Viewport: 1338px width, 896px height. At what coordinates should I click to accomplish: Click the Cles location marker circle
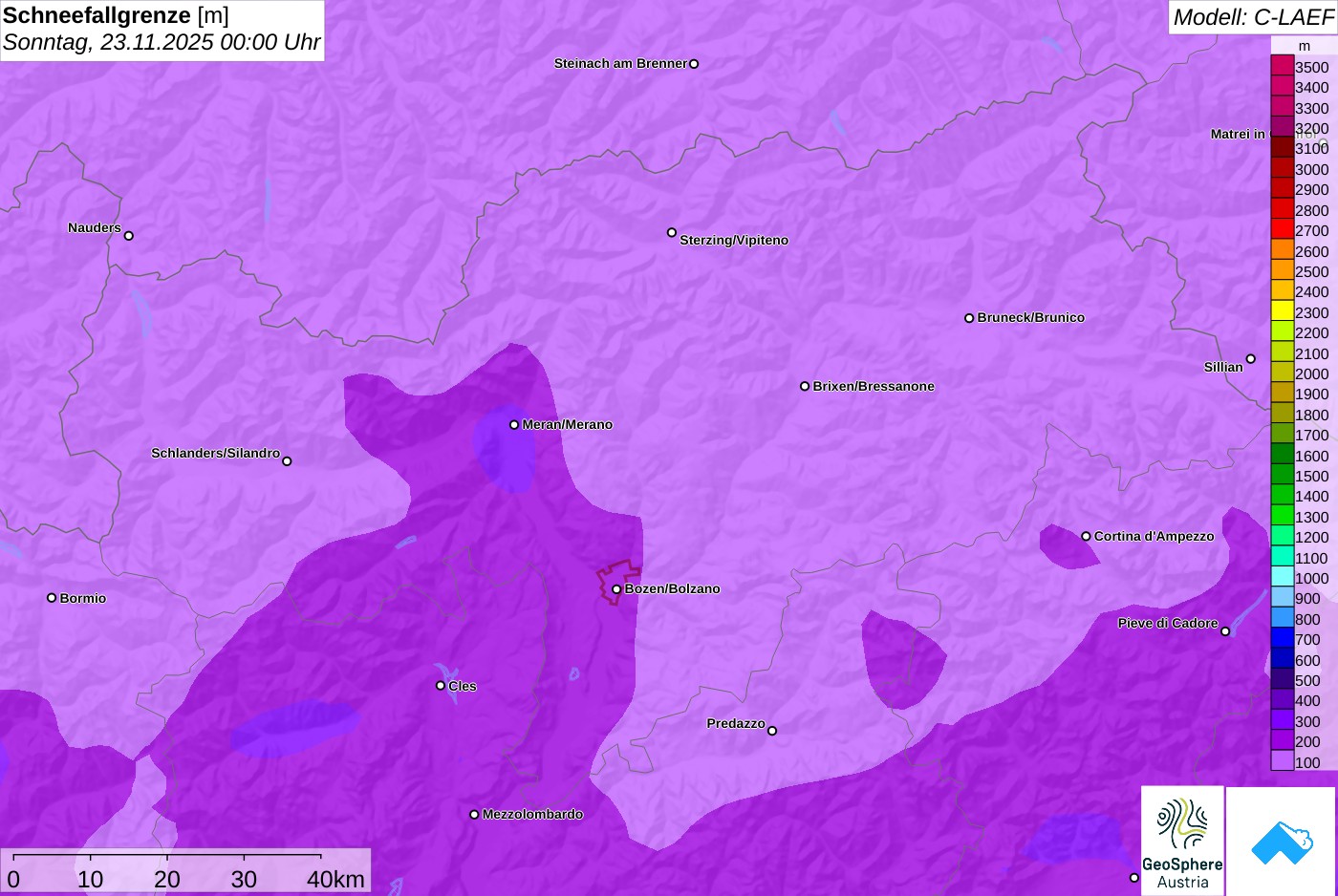[441, 686]
